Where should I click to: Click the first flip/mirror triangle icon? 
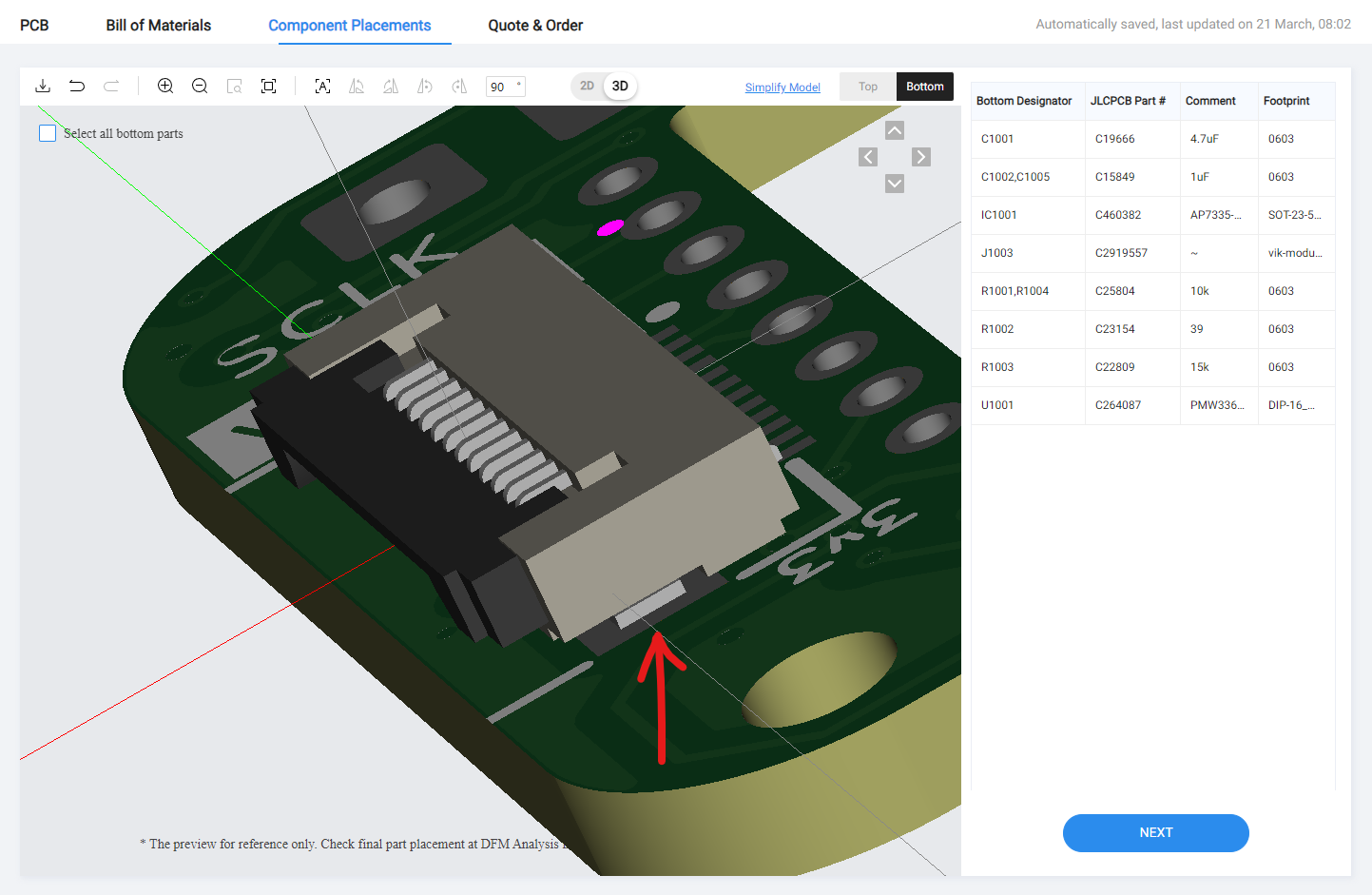pos(357,87)
